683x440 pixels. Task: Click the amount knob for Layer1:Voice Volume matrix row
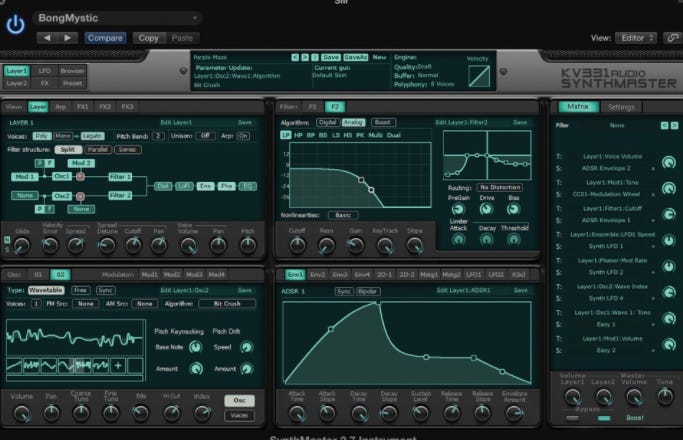click(x=669, y=162)
